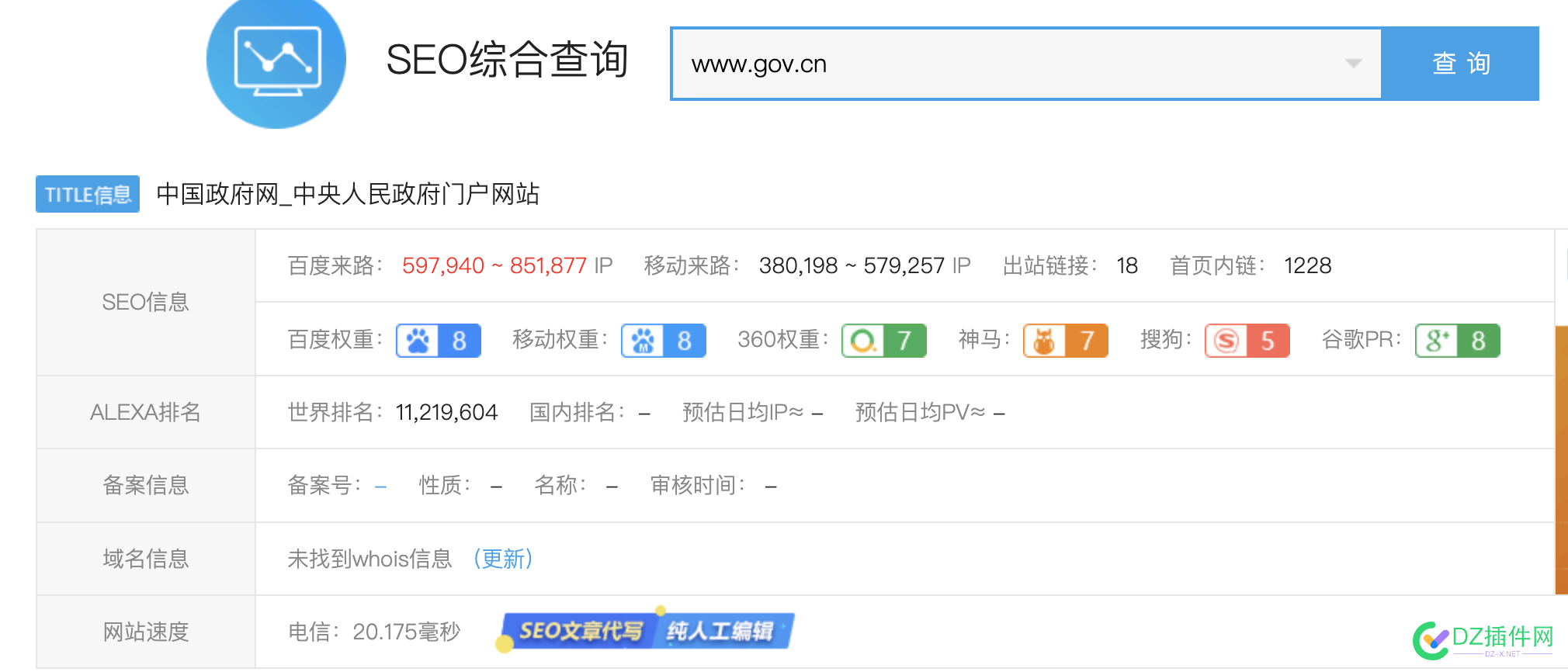Click the DZ插件网 logo
The image size is (1568, 672).
pyautogui.click(x=1483, y=640)
